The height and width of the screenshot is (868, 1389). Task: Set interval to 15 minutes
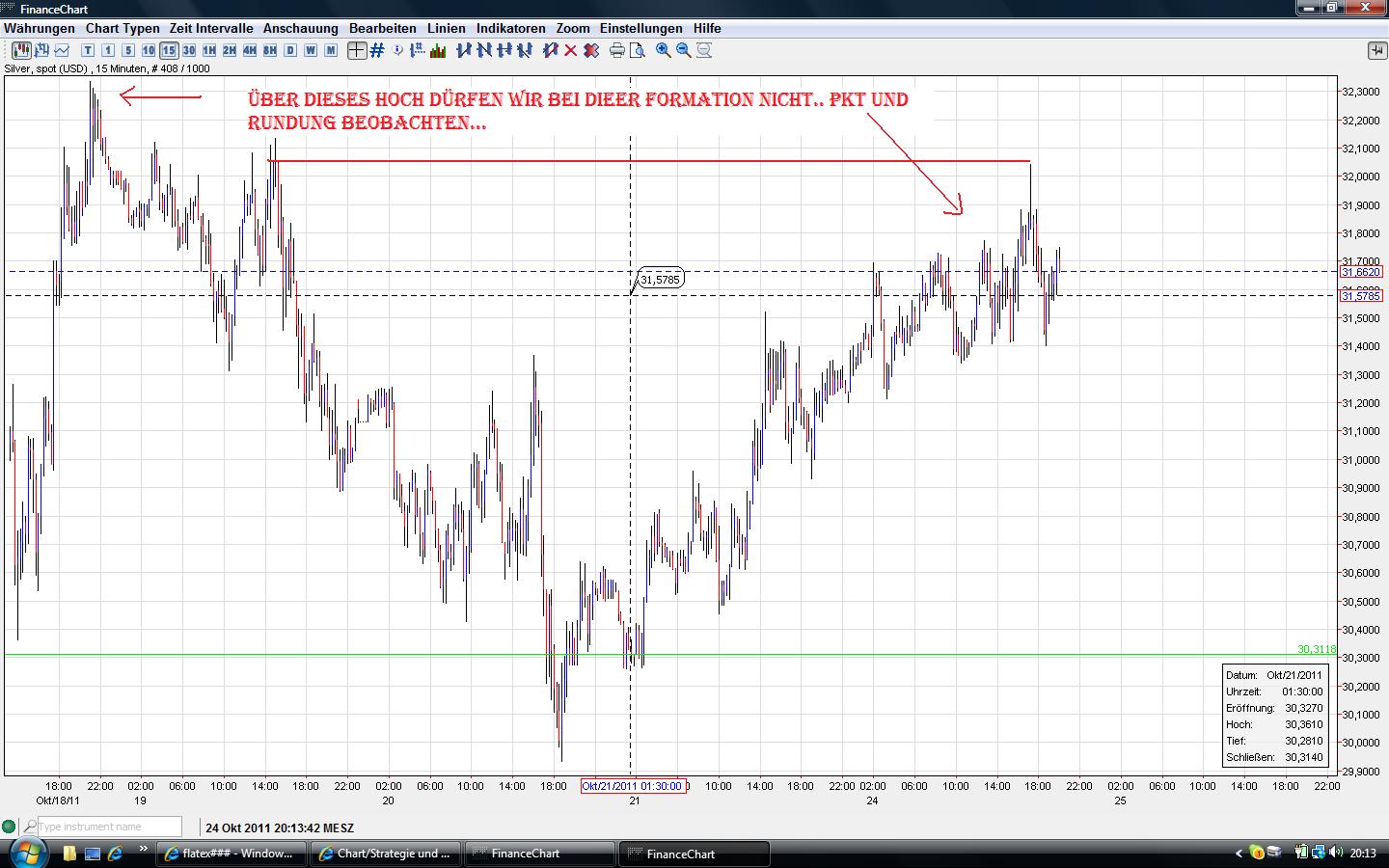[x=169, y=50]
